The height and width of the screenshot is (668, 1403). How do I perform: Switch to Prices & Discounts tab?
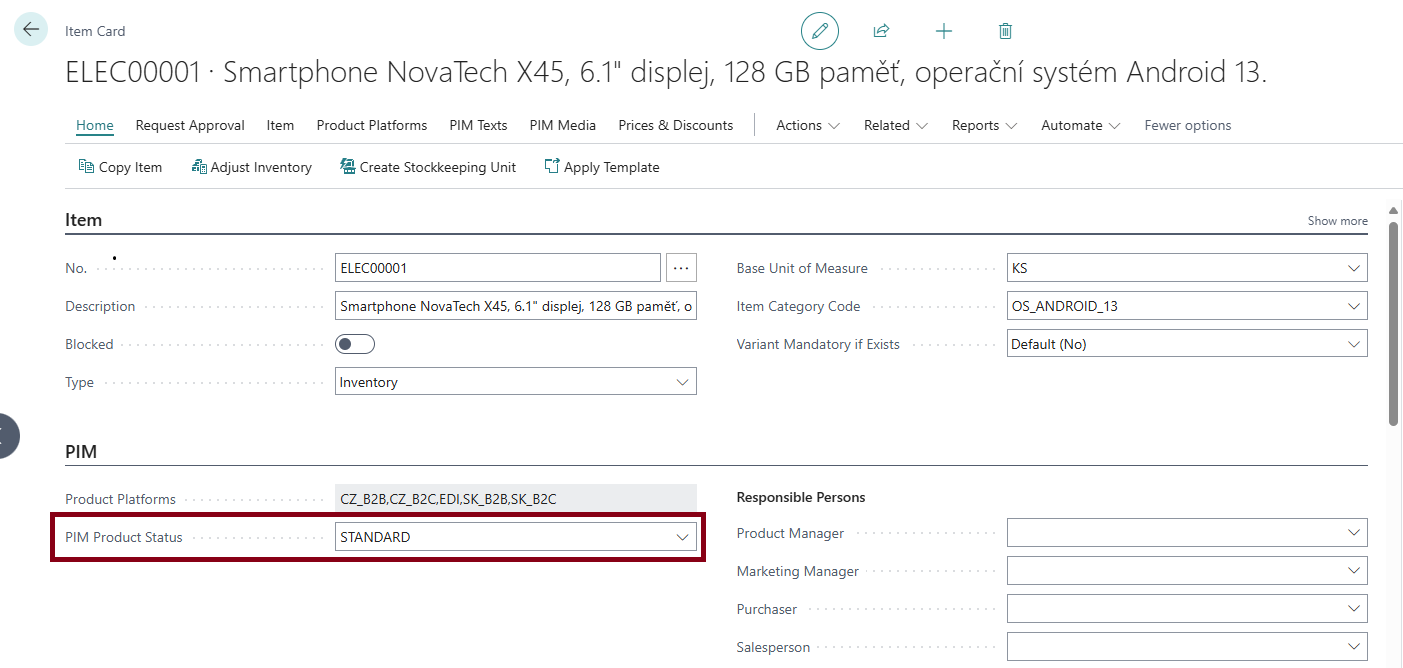coord(675,125)
